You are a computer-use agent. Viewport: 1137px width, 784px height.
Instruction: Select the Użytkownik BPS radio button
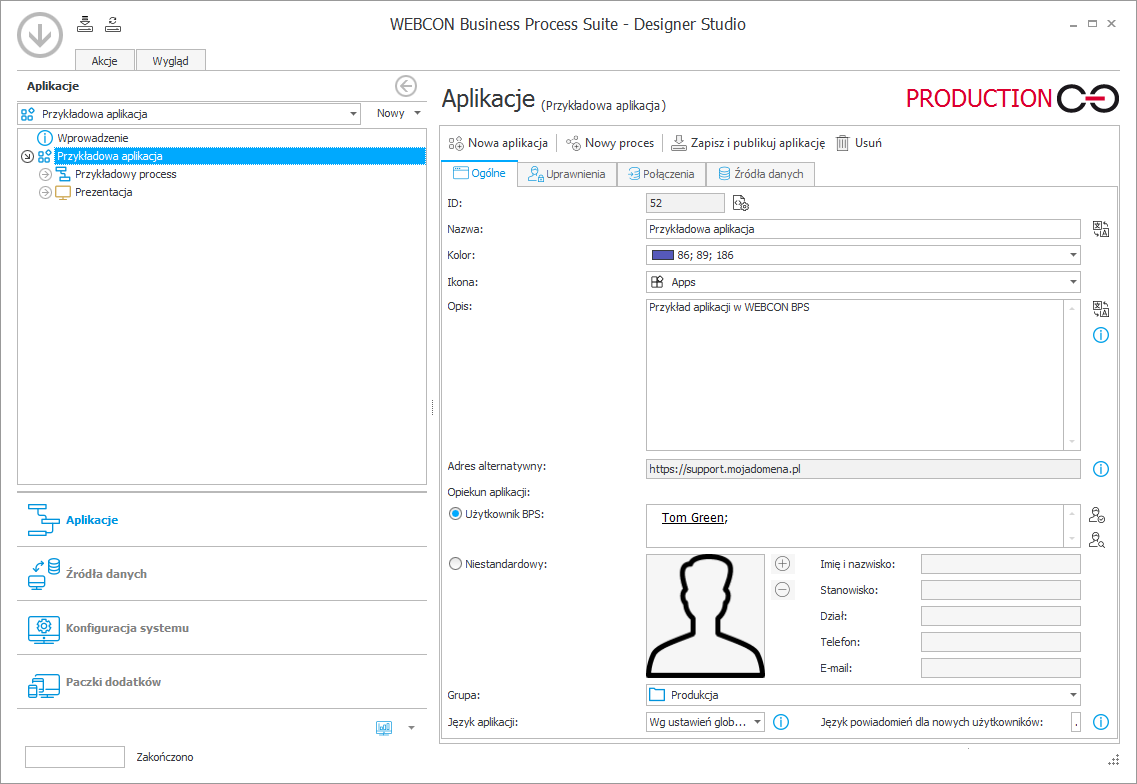pos(455,513)
